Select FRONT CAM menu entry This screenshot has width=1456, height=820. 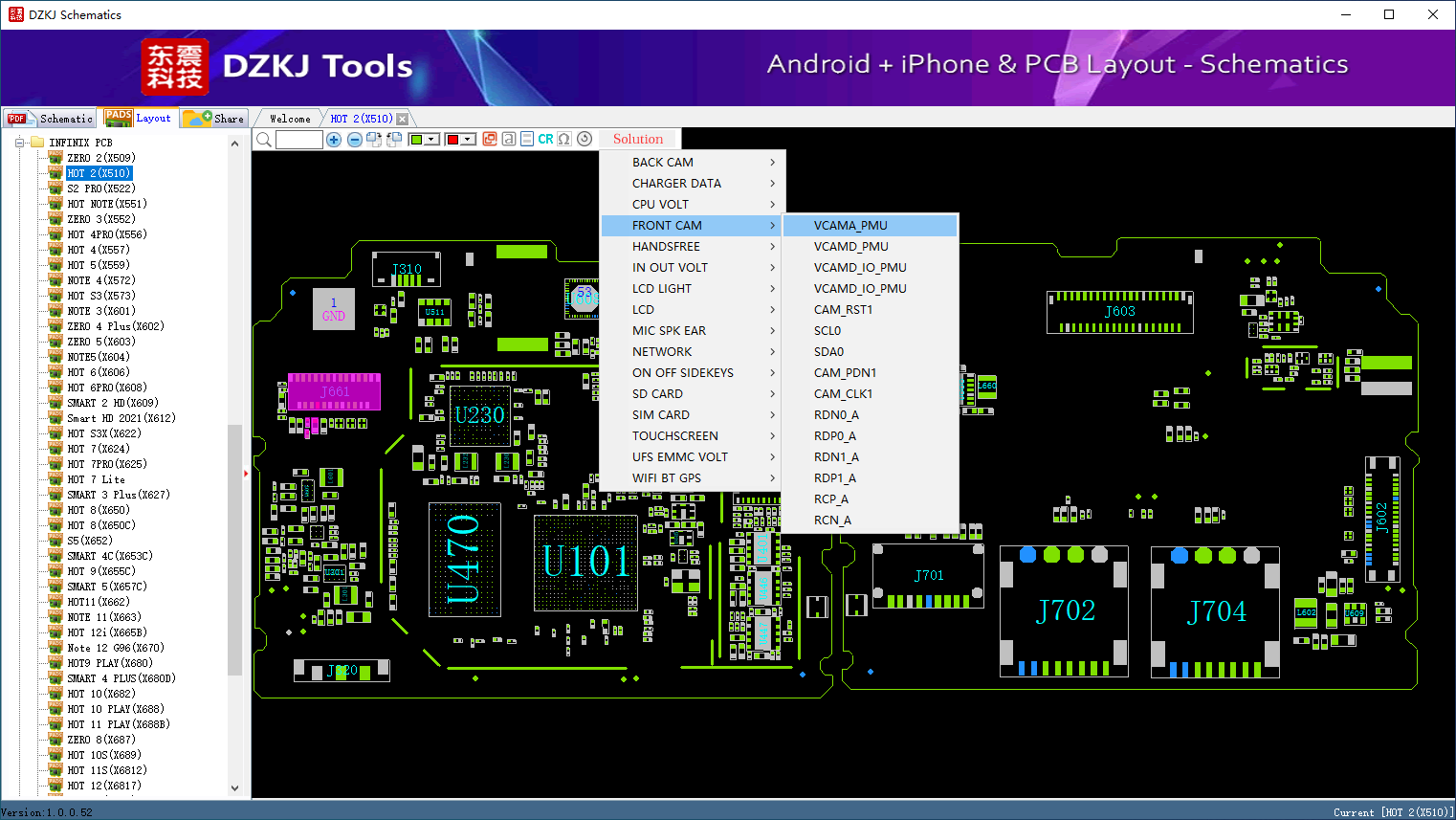coord(693,226)
